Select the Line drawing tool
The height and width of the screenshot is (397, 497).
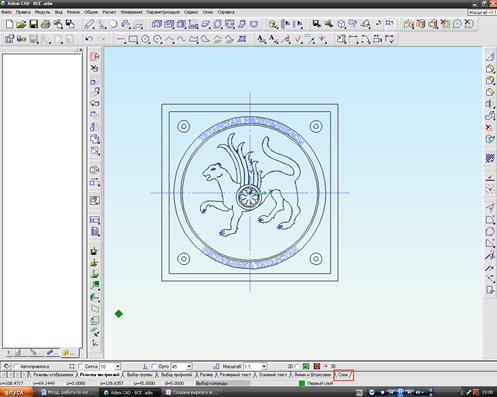121,39
